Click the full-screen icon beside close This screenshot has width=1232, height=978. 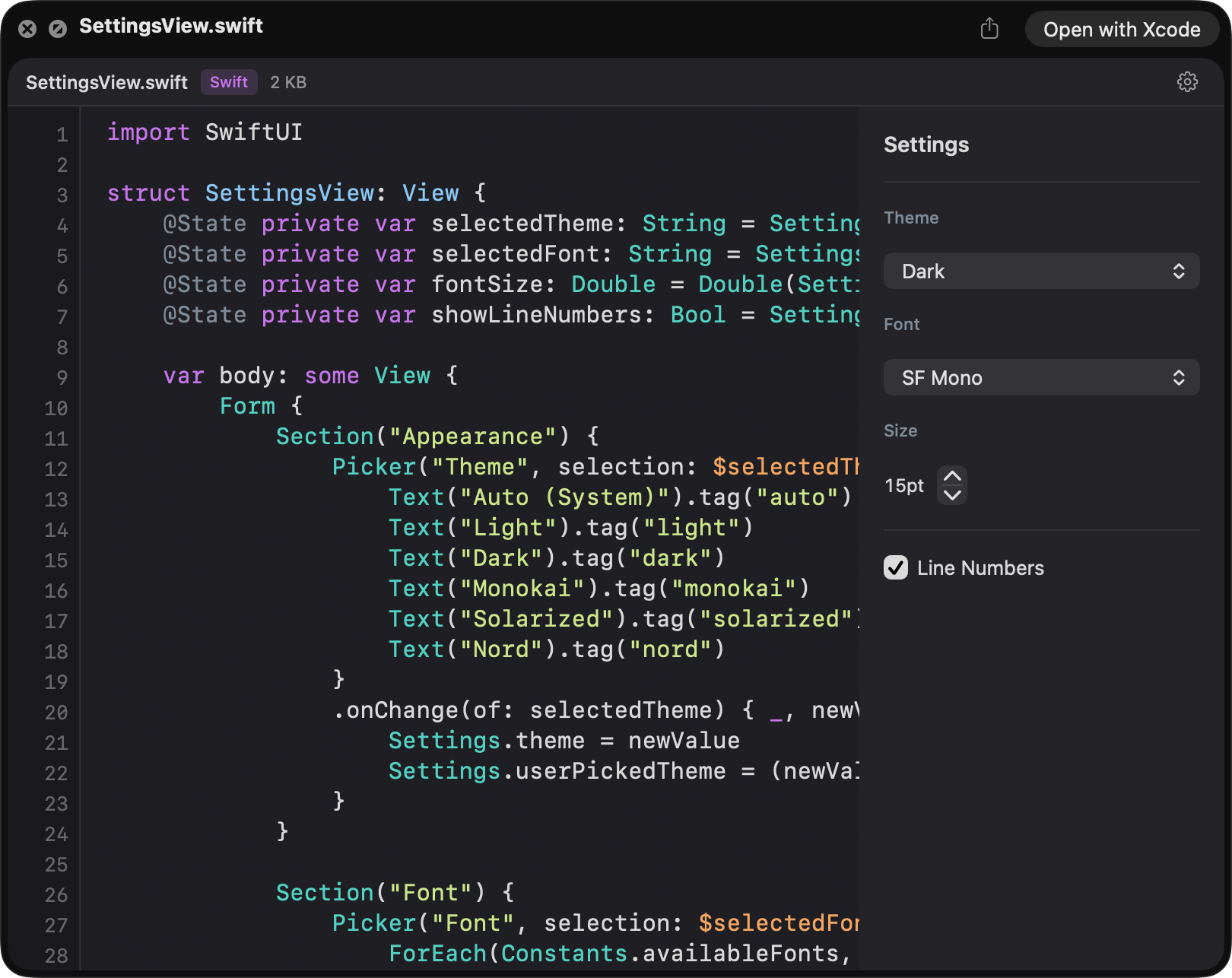[58, 29]
